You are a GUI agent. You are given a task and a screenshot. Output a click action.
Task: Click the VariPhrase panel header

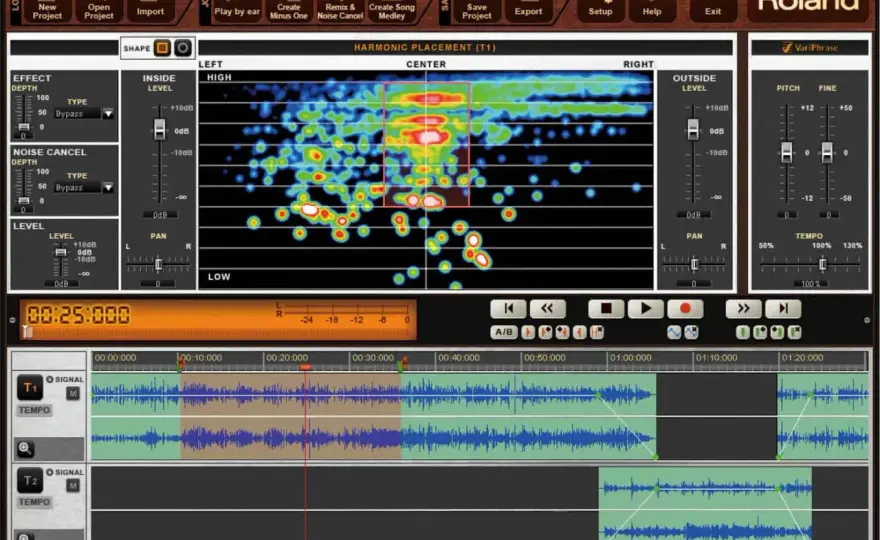810,48
